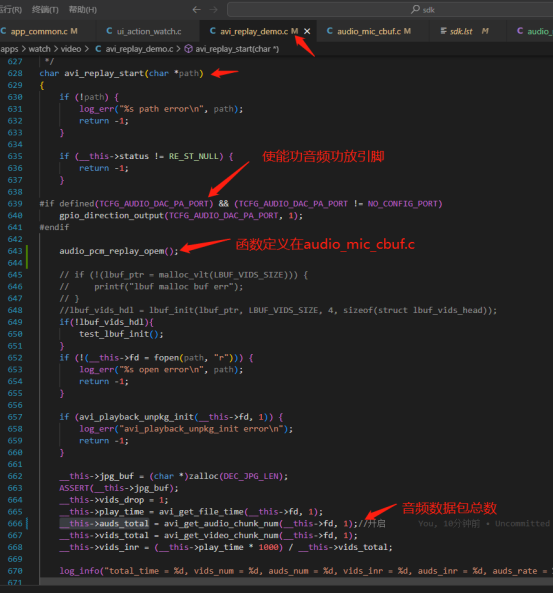Click avi_replay_demo.c in the breadcrumb
Screen dimensions: 554x593
(139, 49)
